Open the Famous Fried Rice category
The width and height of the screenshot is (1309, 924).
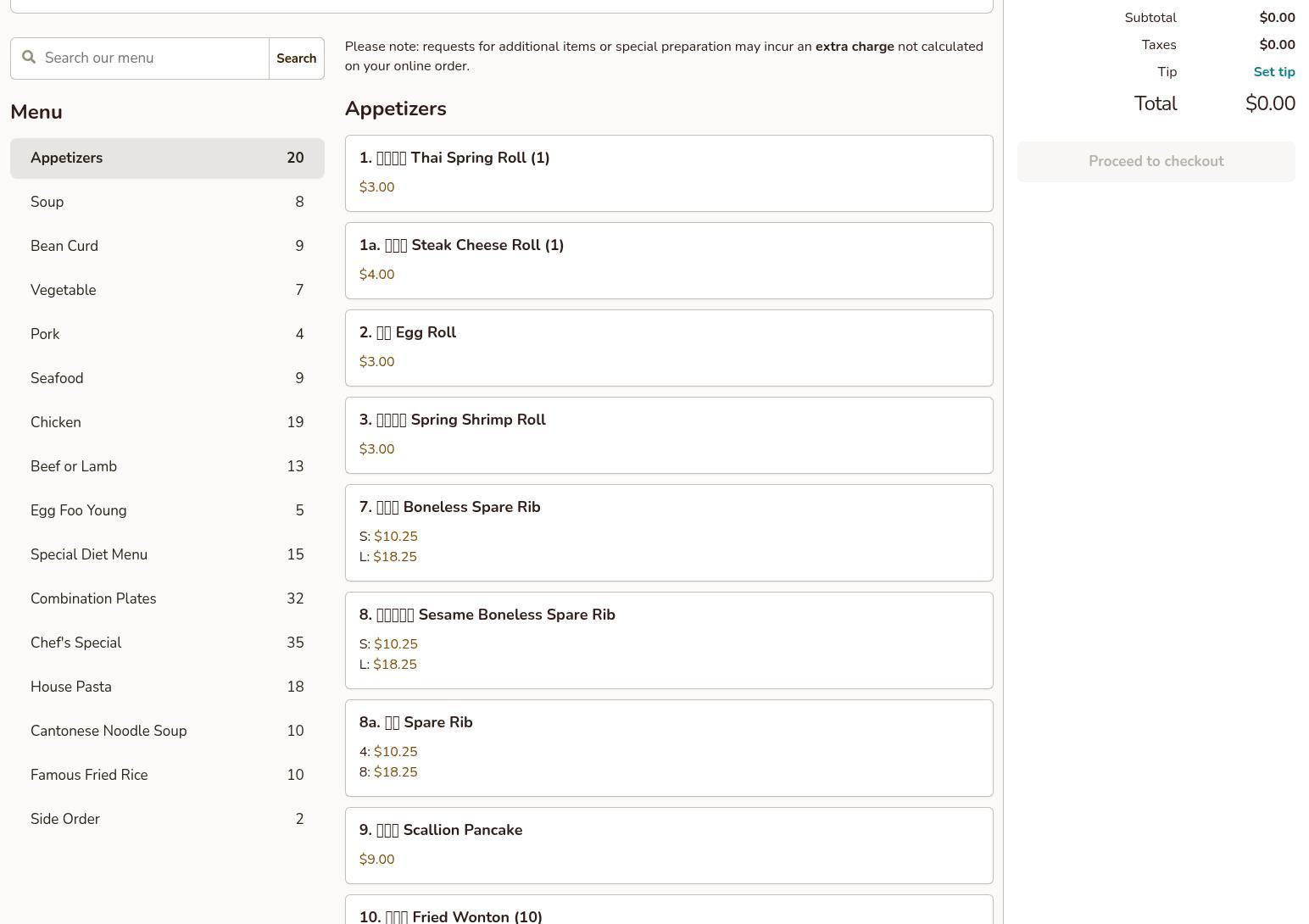click(x=167, y=776)
